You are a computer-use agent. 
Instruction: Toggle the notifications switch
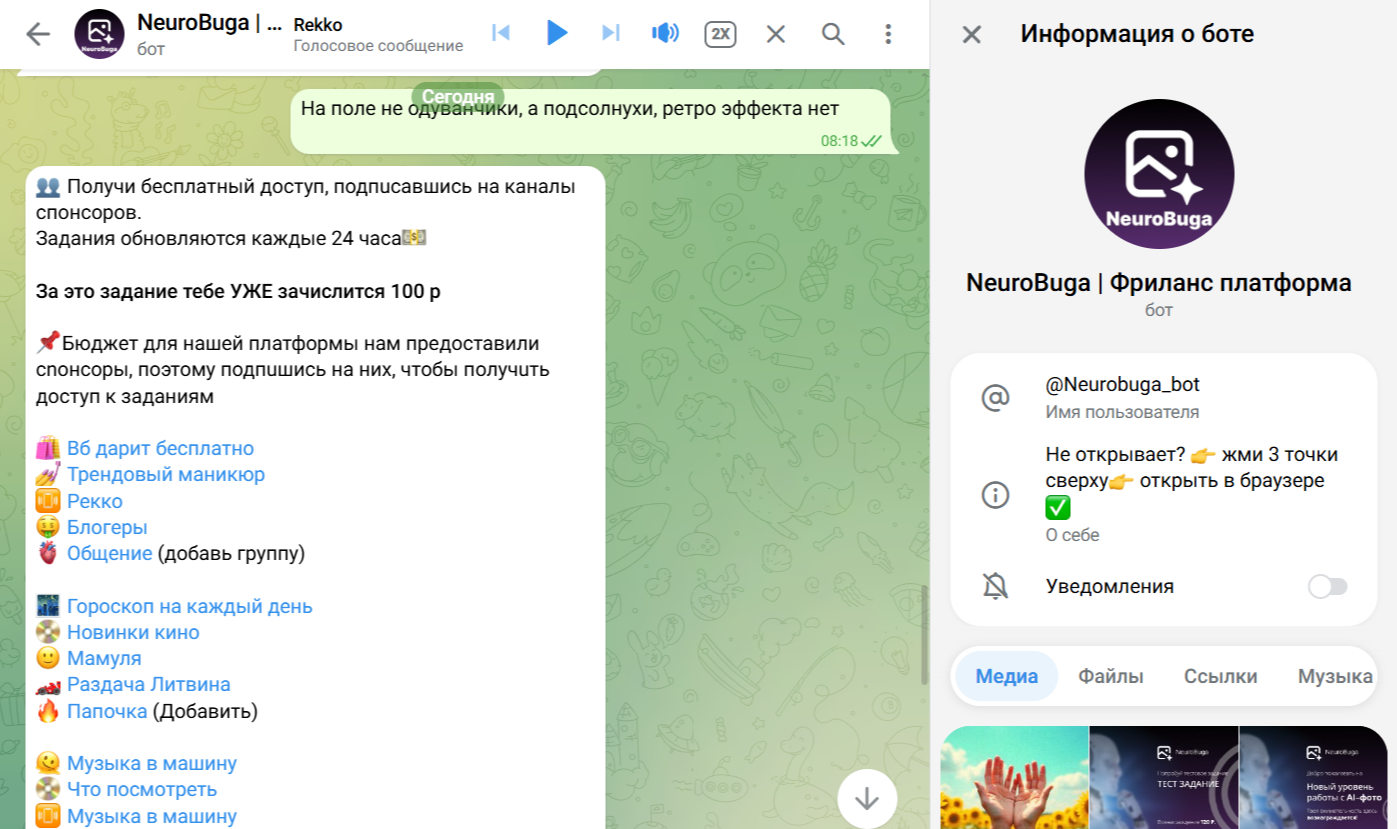point(1328,586)
